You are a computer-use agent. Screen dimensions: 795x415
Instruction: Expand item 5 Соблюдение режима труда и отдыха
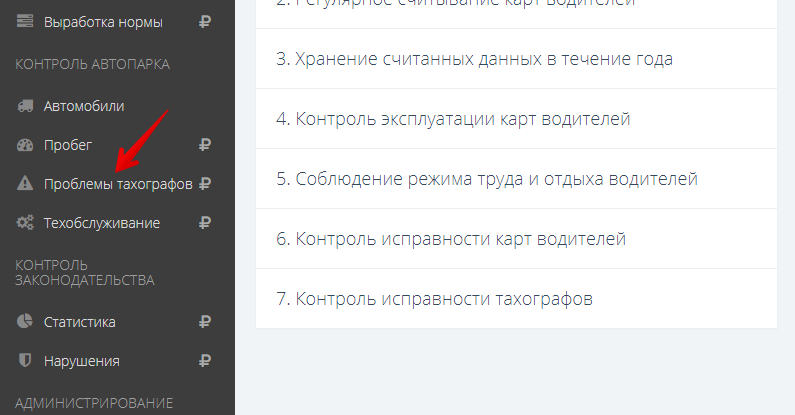pos(516,178)
